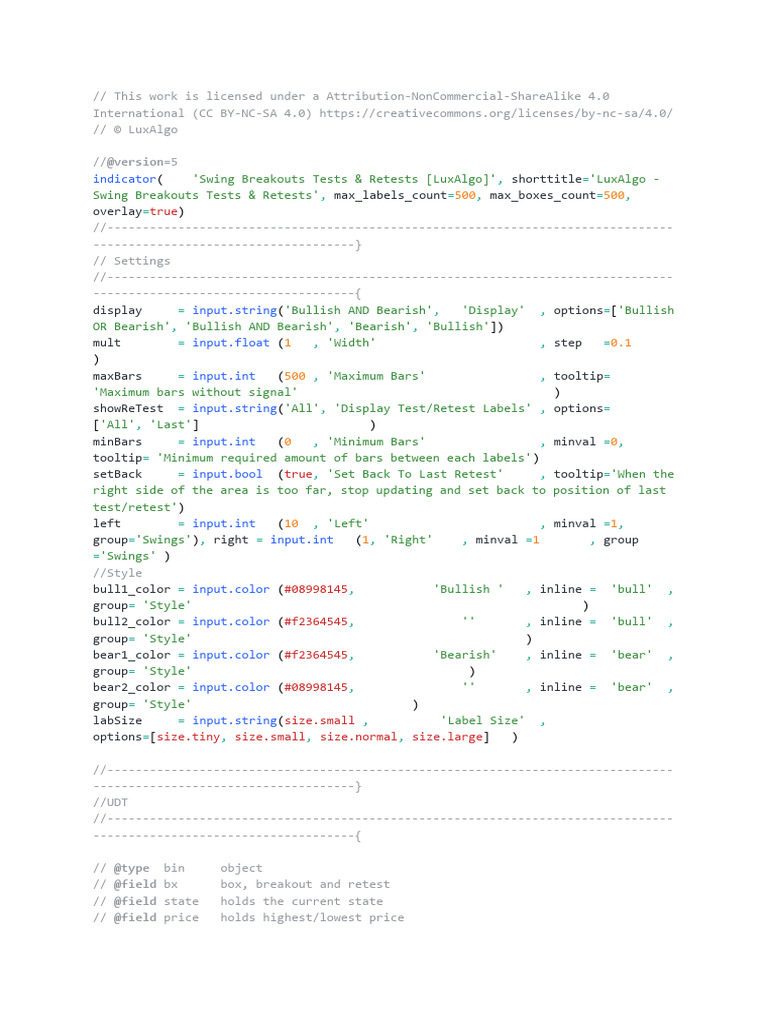
Task: Click the '// © LuxAlgo' comment line
Action: (x=135, y=129)
